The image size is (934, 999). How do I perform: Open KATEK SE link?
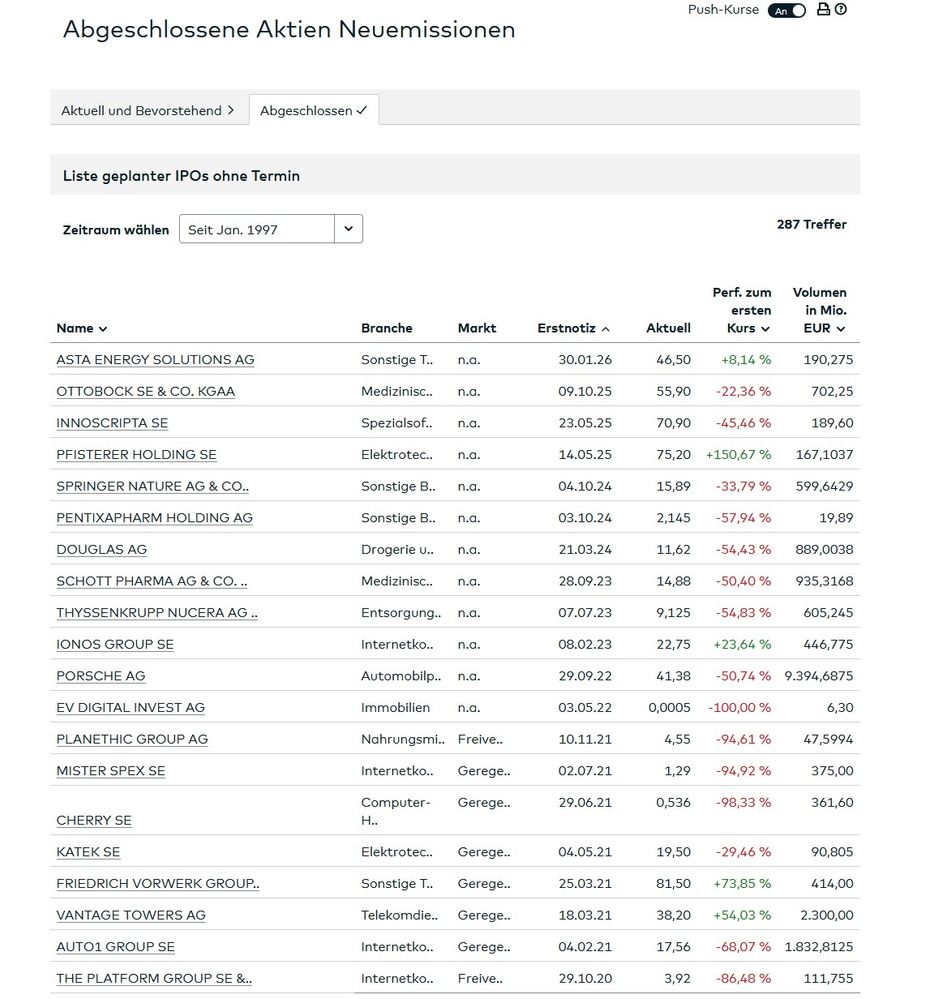(88, 852)
